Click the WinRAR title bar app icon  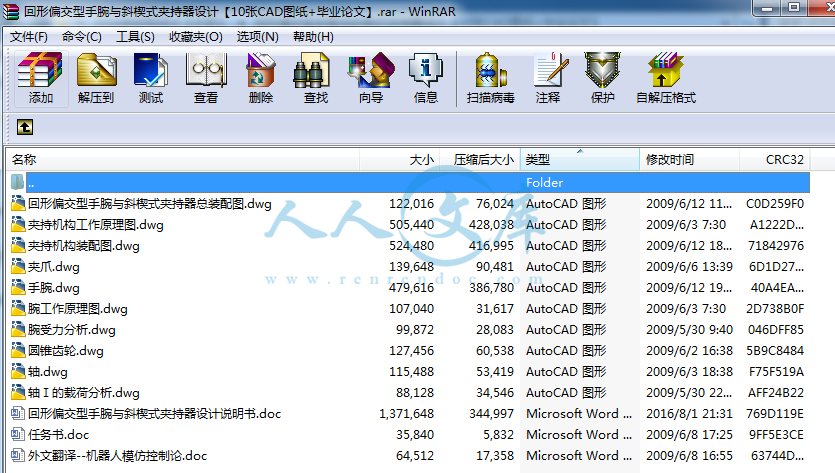(x=11, y=12)
